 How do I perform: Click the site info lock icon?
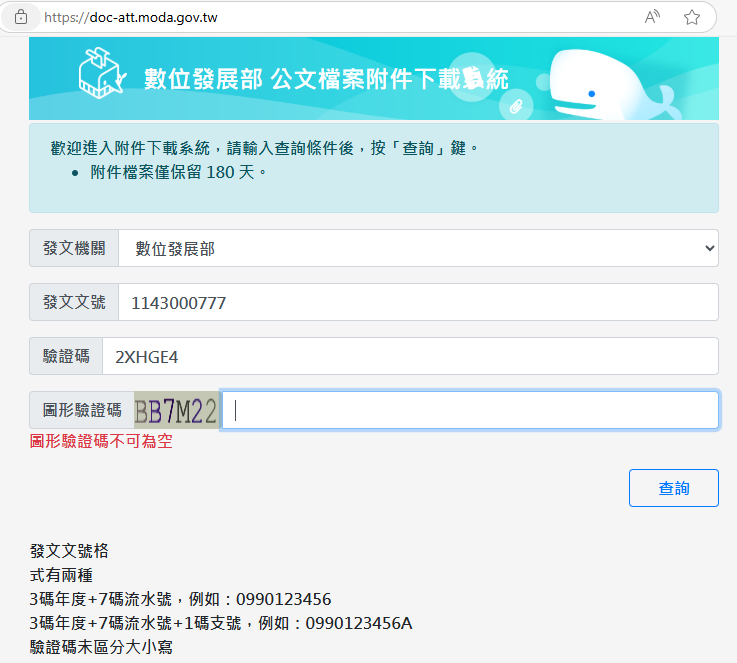click(21, 17)
